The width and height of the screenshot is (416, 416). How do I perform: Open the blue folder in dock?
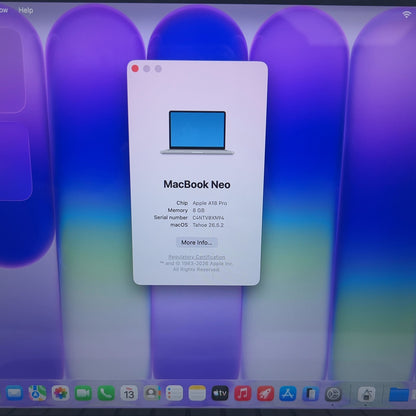click(399, 394)
